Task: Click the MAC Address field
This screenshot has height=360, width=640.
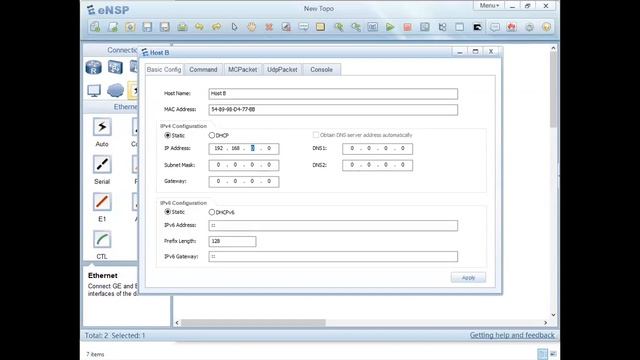Action: pyautogui.click(x=333, y=109)
